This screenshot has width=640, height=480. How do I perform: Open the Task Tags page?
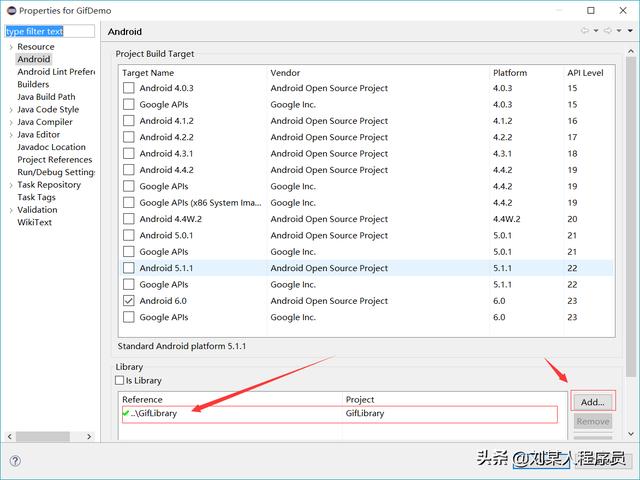coord(36,197)
